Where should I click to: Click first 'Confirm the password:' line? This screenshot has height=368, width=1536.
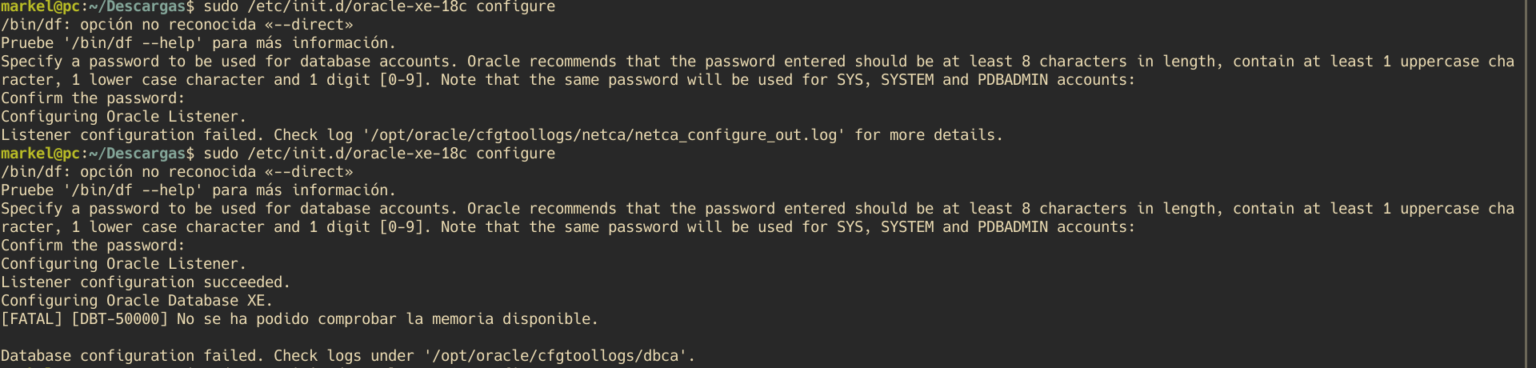click(92, 98)
